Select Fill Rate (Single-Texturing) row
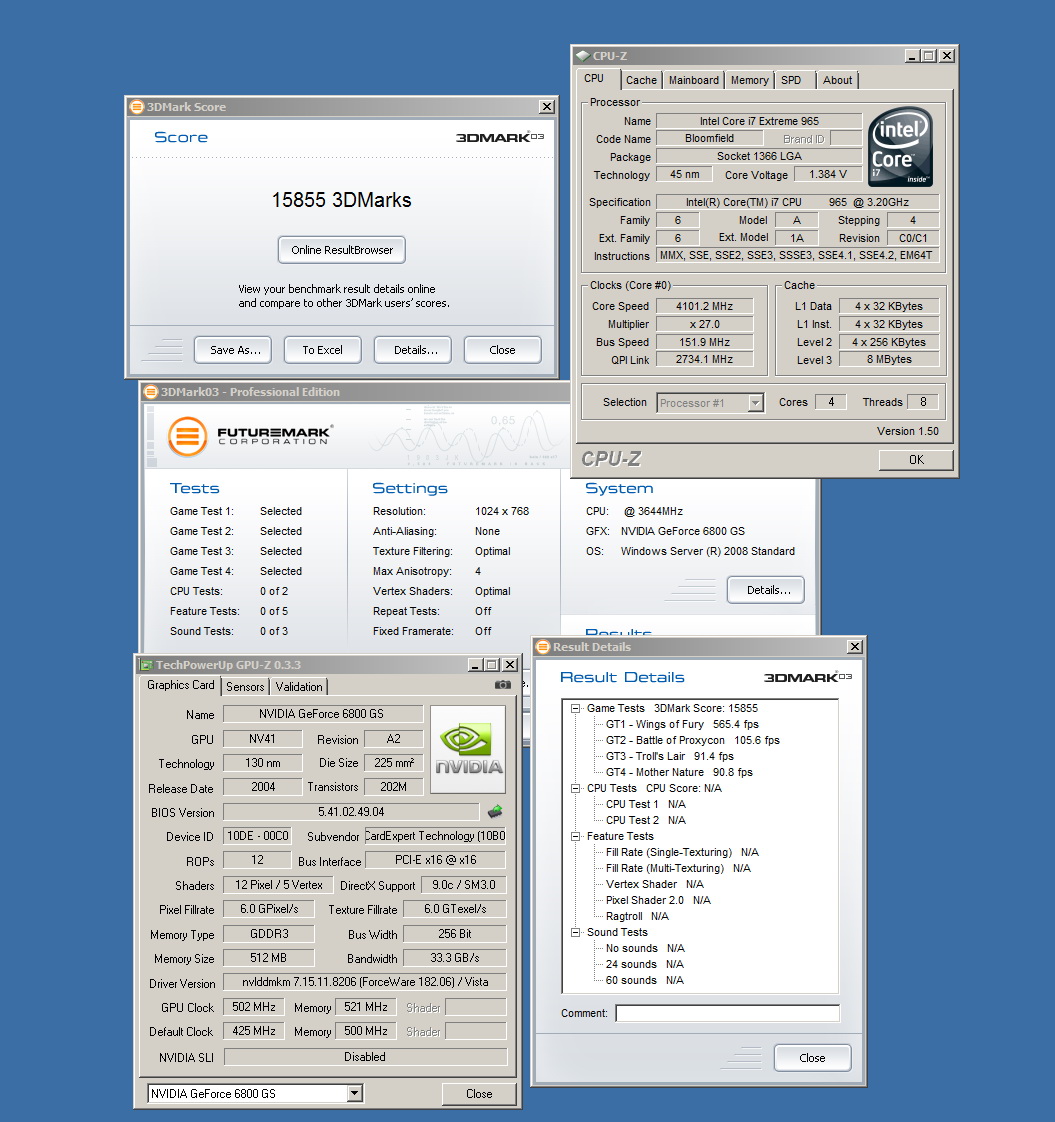The image size is (1055, 1122). 682,852
